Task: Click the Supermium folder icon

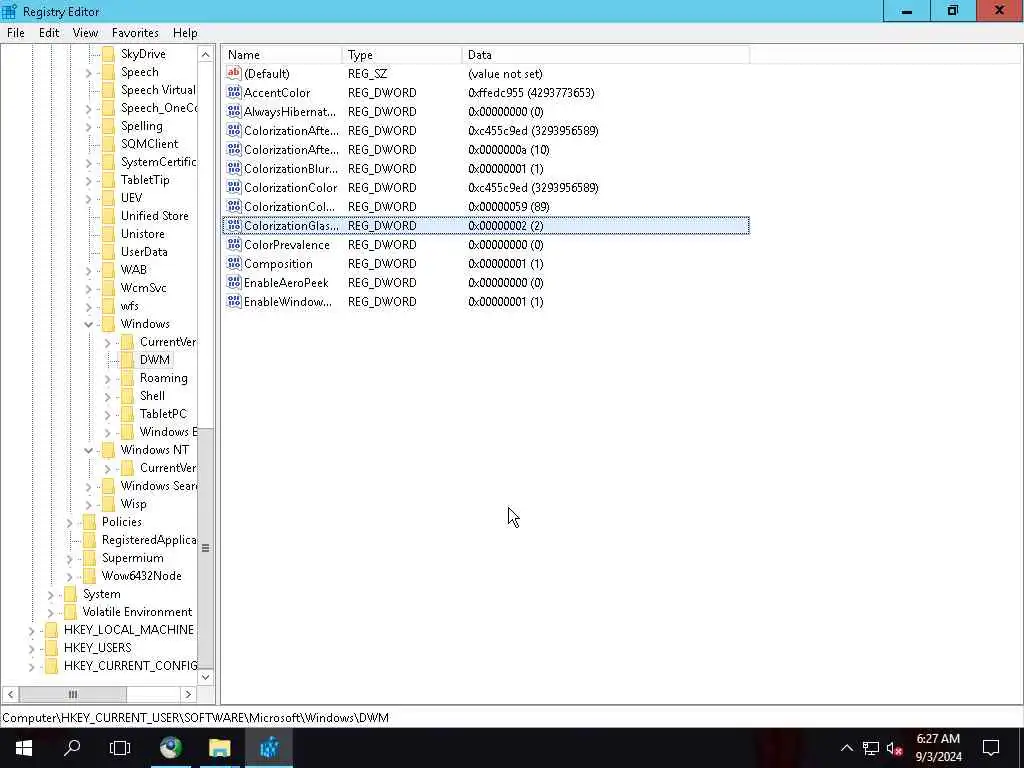Action: point(89,558)
